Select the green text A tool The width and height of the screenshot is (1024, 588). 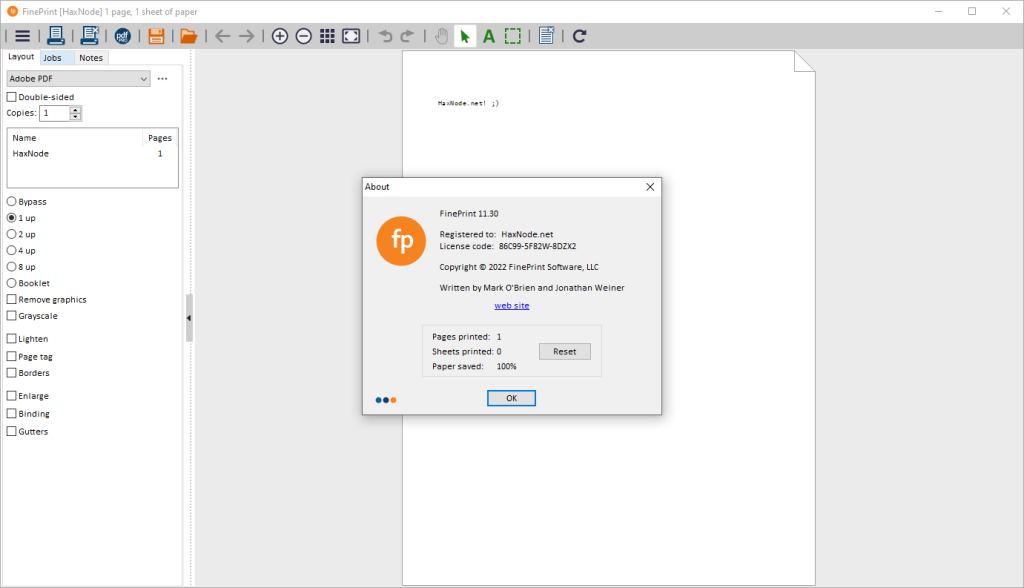pyautogui.click(x=488, y=37)
